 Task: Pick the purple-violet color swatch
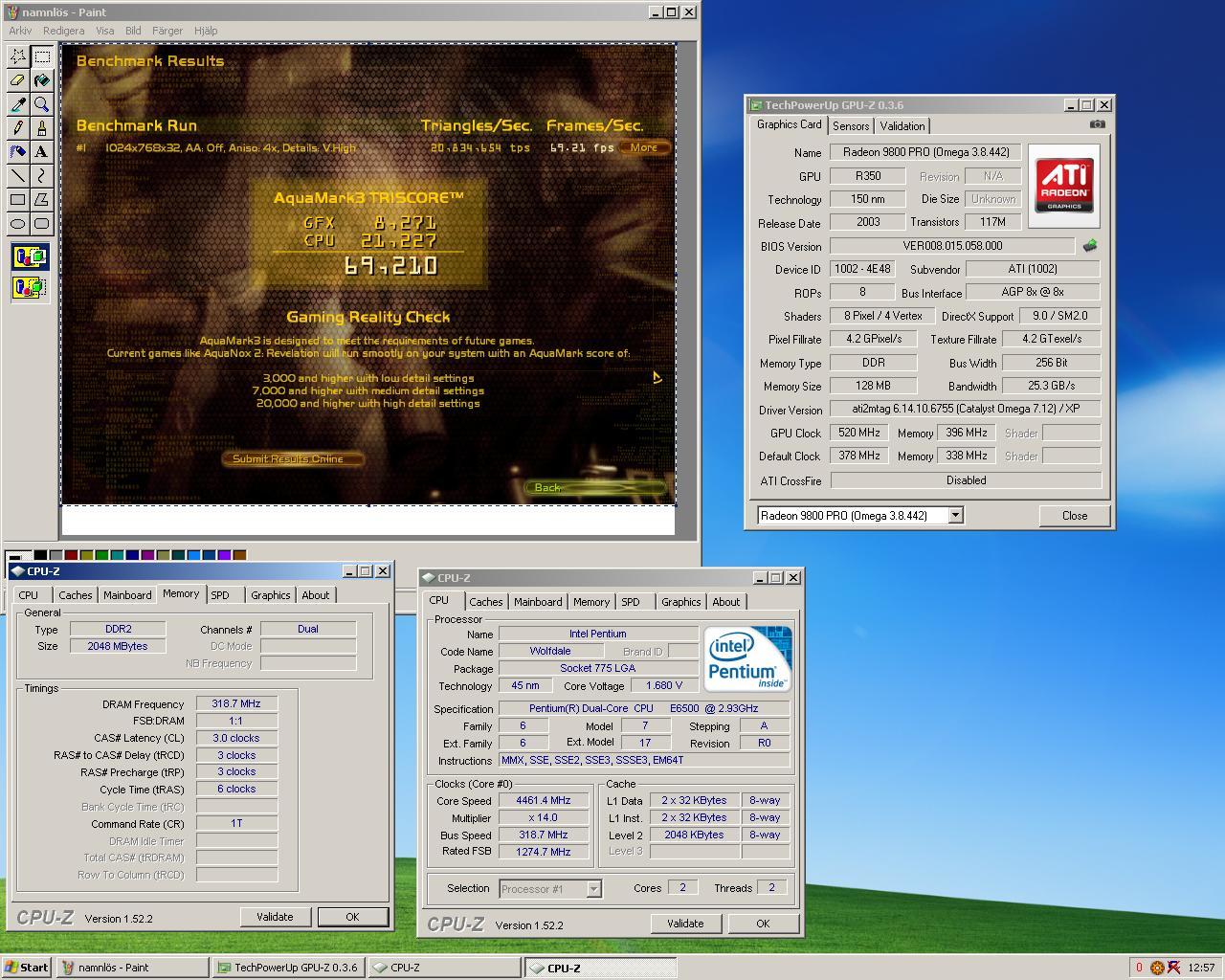pos(224,555)
